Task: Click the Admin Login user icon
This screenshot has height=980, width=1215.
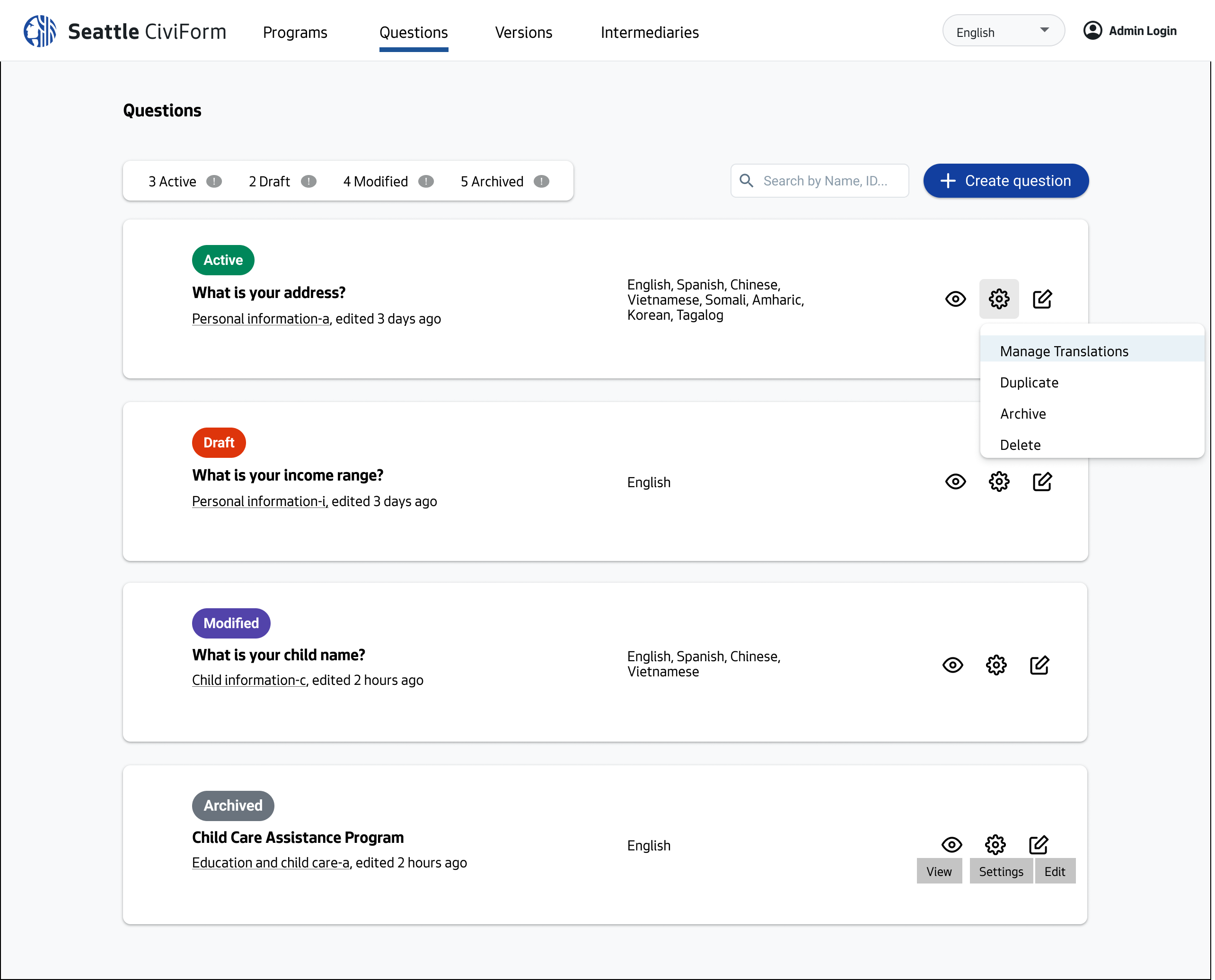Action: click(x=1092, y=30)
